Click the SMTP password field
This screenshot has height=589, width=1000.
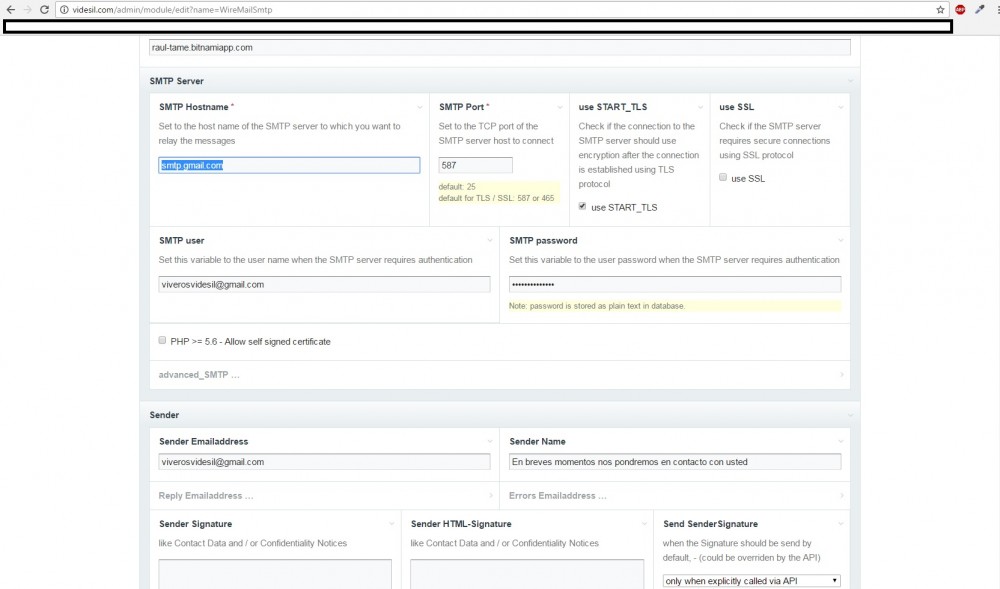click(x=674, y=284)
